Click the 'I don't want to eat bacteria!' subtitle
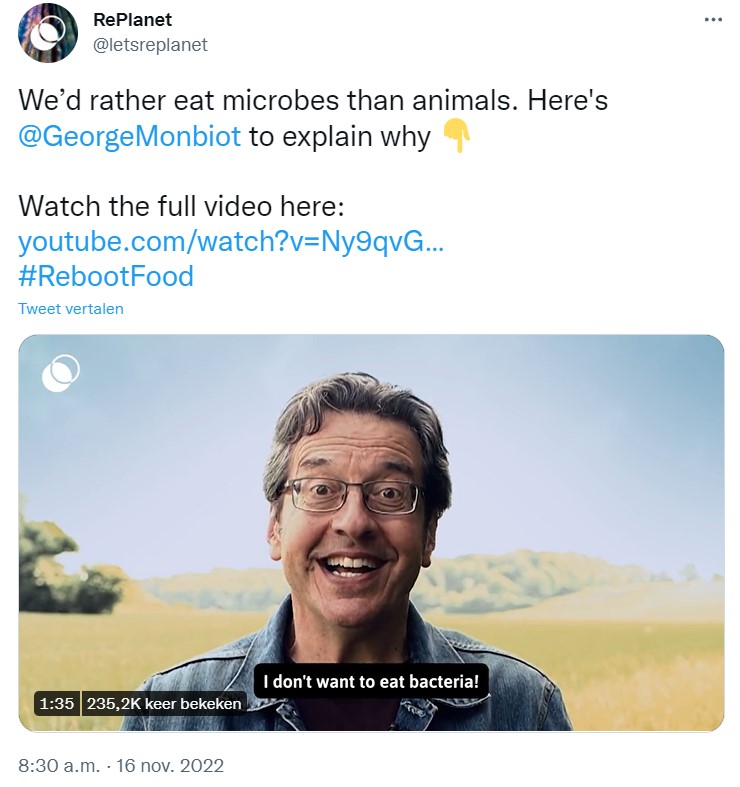Screen dimensions: 740x787 coord(370,682)
